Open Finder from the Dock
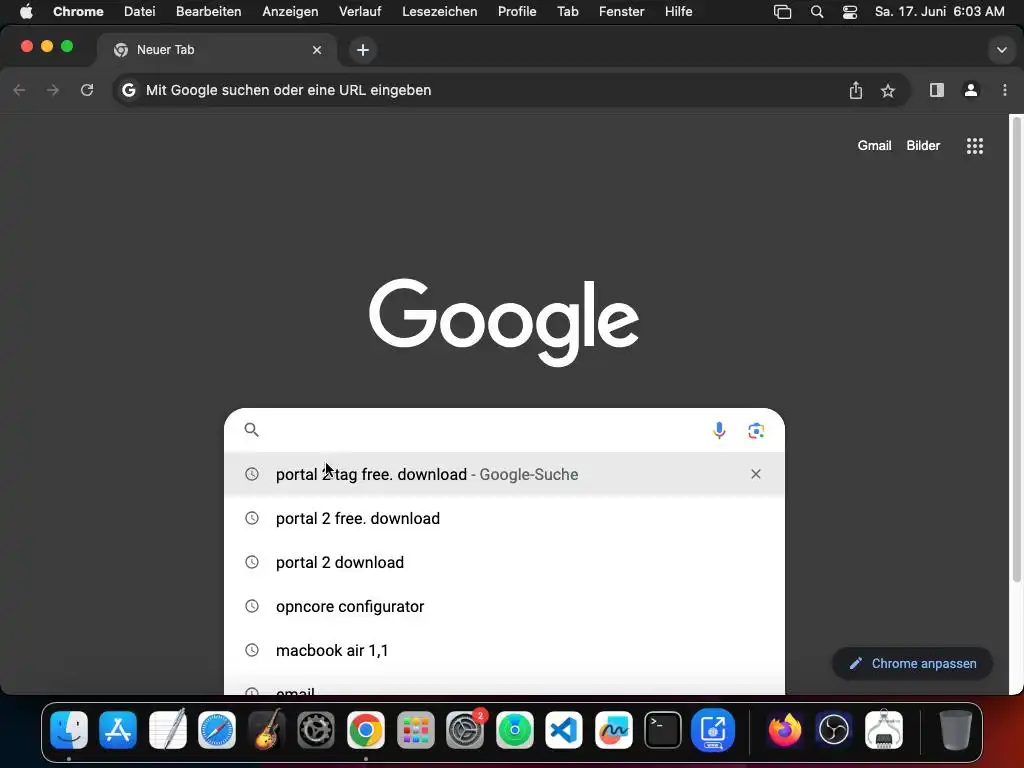This screenshot has height=768, width=1024. click(69, 729)
